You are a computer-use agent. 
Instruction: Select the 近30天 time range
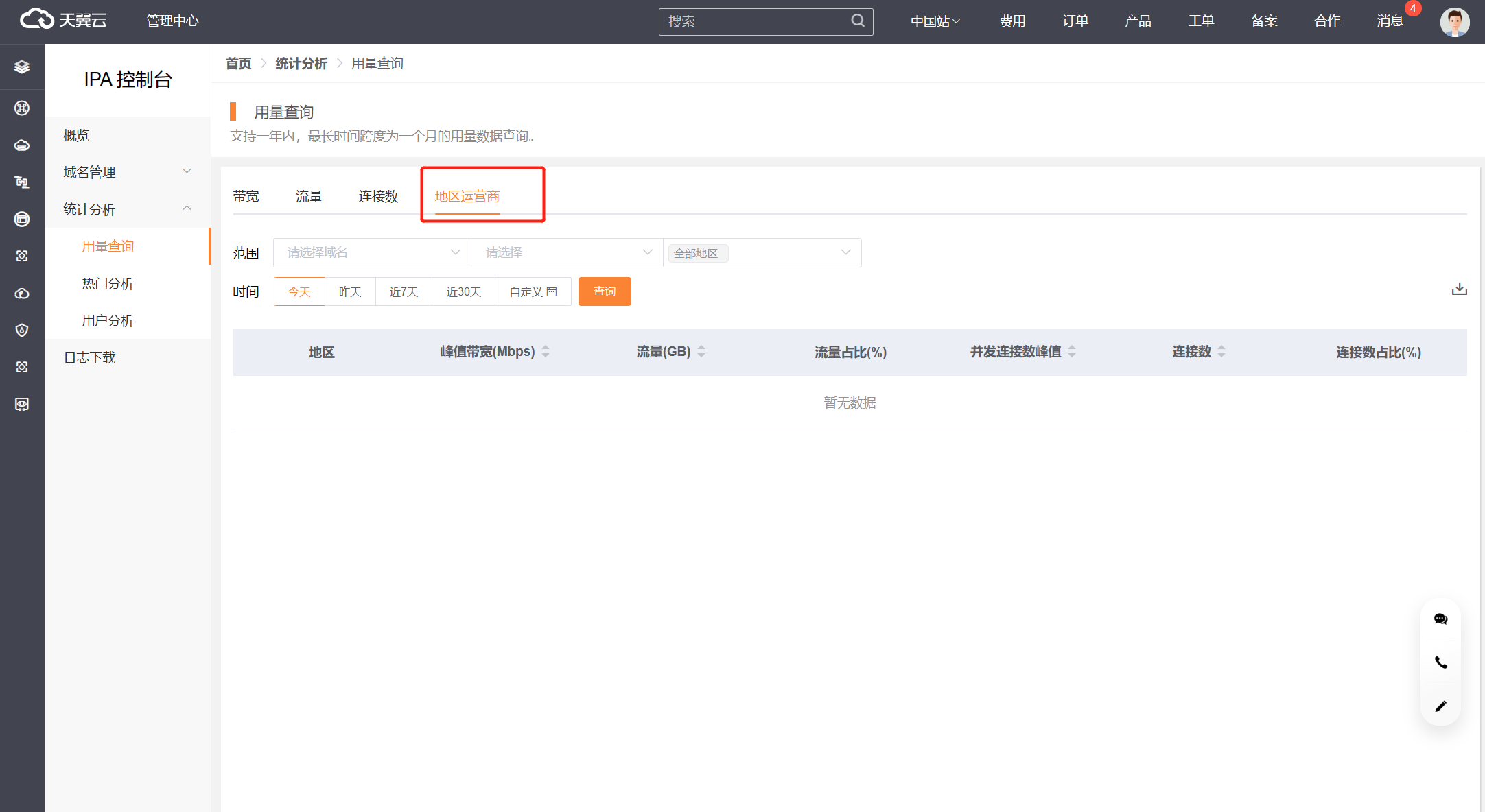click(463, 292)
